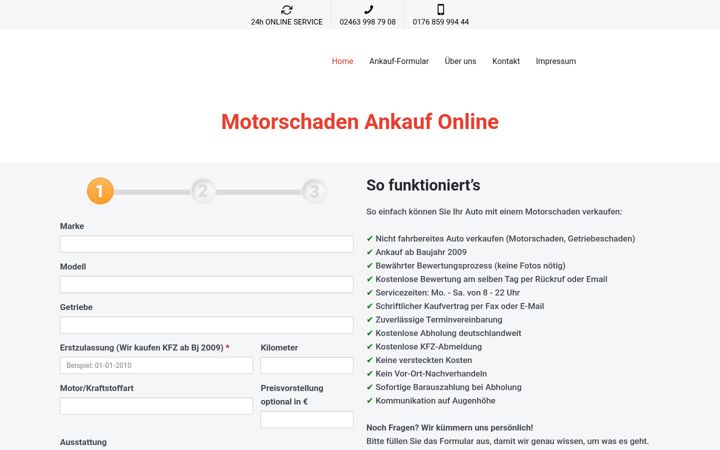This screenshot has height=450, width=720.
Task: Click the checkmark beside 'Bewährter Bewertungsprozess'
Action: pos(370,265)
